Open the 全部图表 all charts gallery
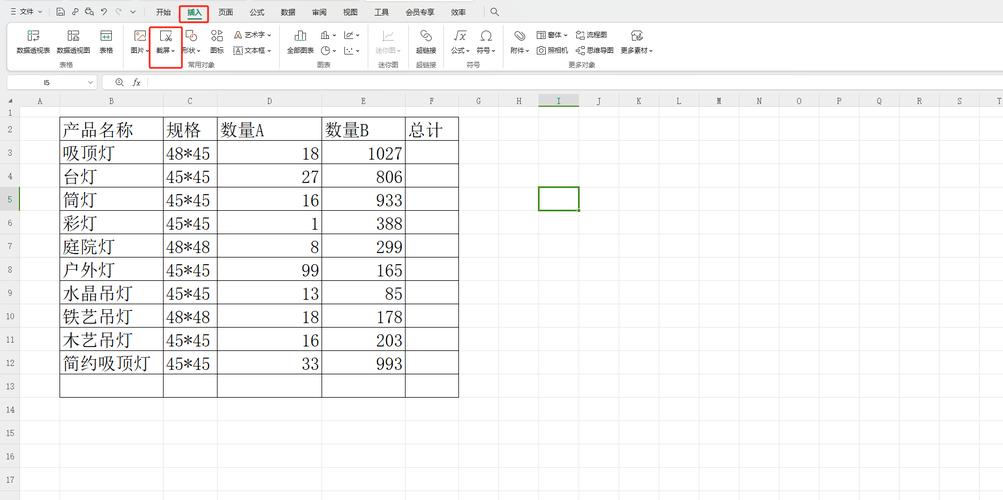This screenshot has width=1003, height=500. [x=300, y=41]
